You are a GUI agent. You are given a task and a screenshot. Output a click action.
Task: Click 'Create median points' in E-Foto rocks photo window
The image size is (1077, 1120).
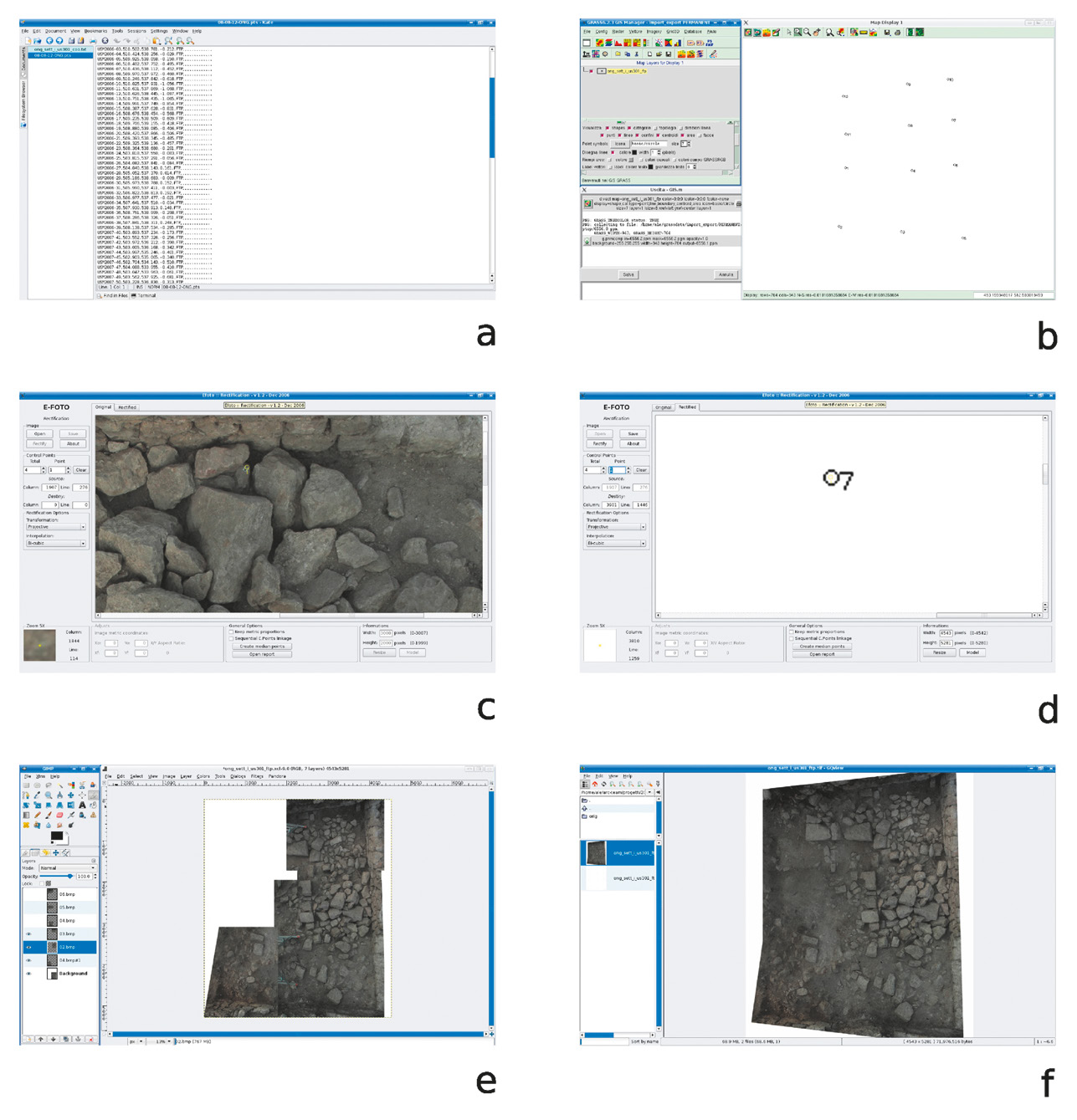tap(262, 647)
